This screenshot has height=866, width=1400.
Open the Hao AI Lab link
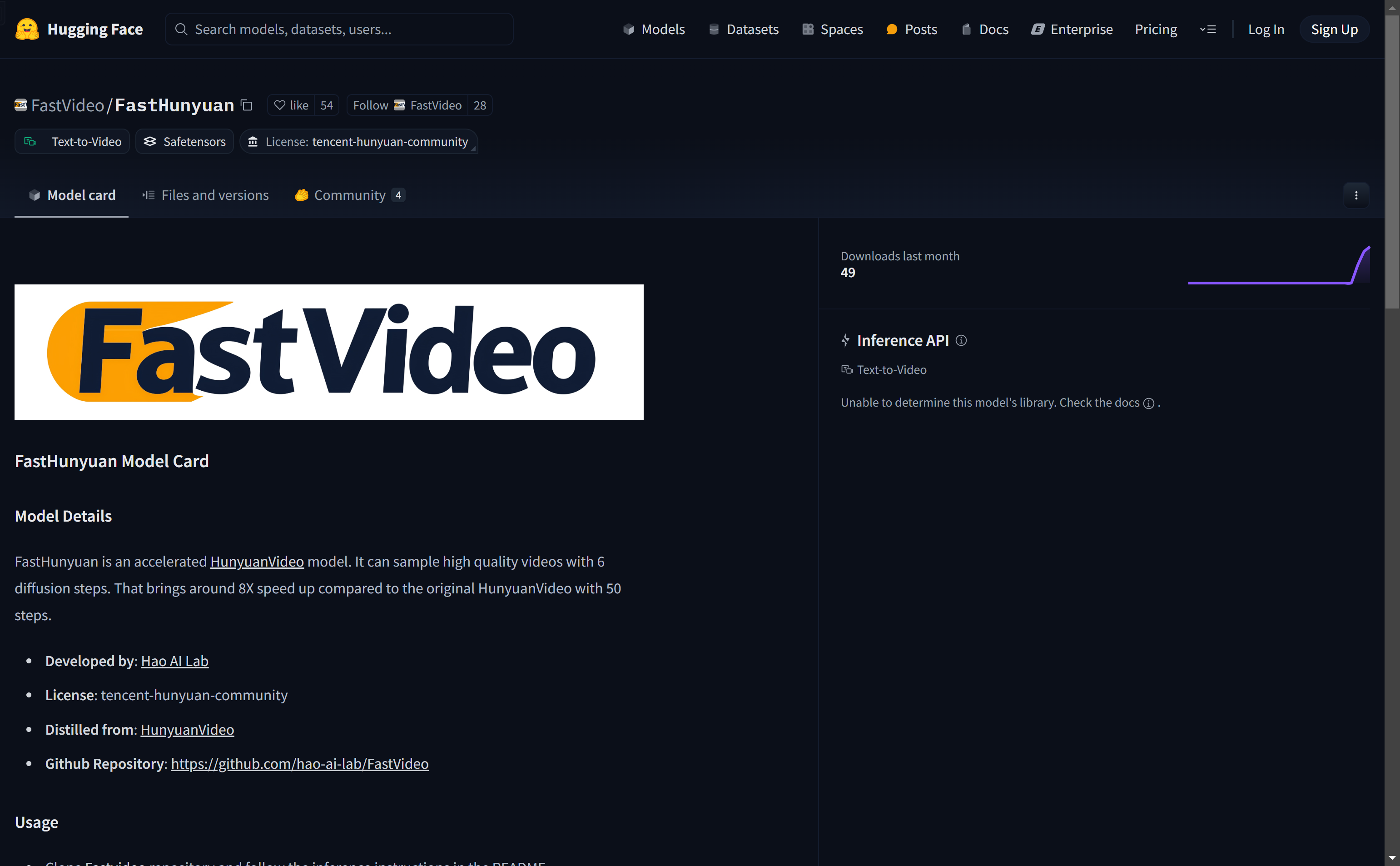174,661
